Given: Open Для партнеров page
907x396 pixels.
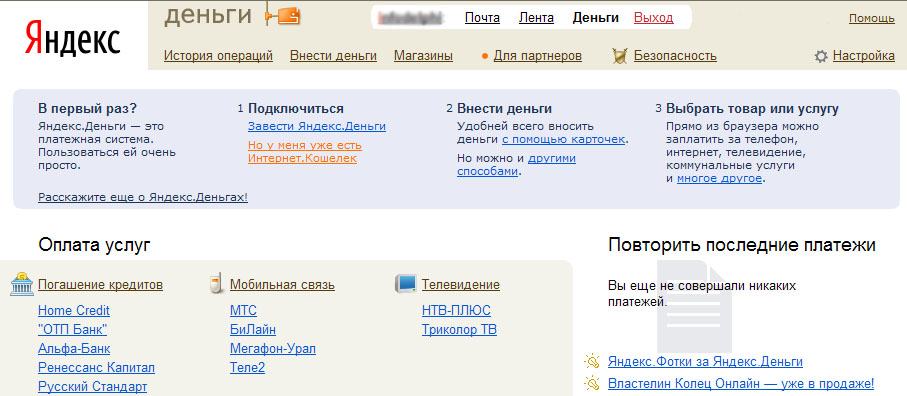Looking at the screenshot, I should click(538, 56).
